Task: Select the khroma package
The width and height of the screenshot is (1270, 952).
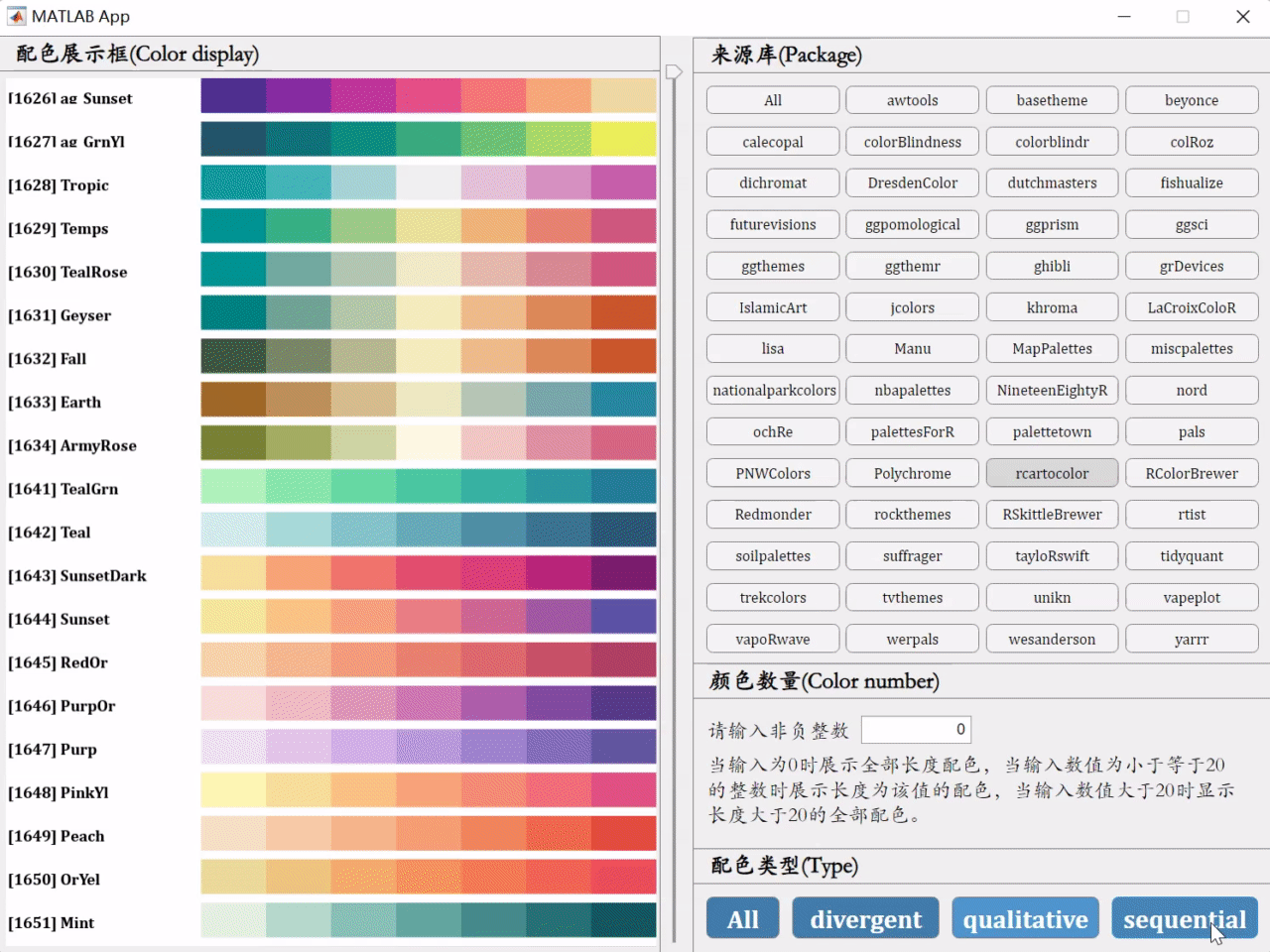Action: click(x=1052, y=307)
